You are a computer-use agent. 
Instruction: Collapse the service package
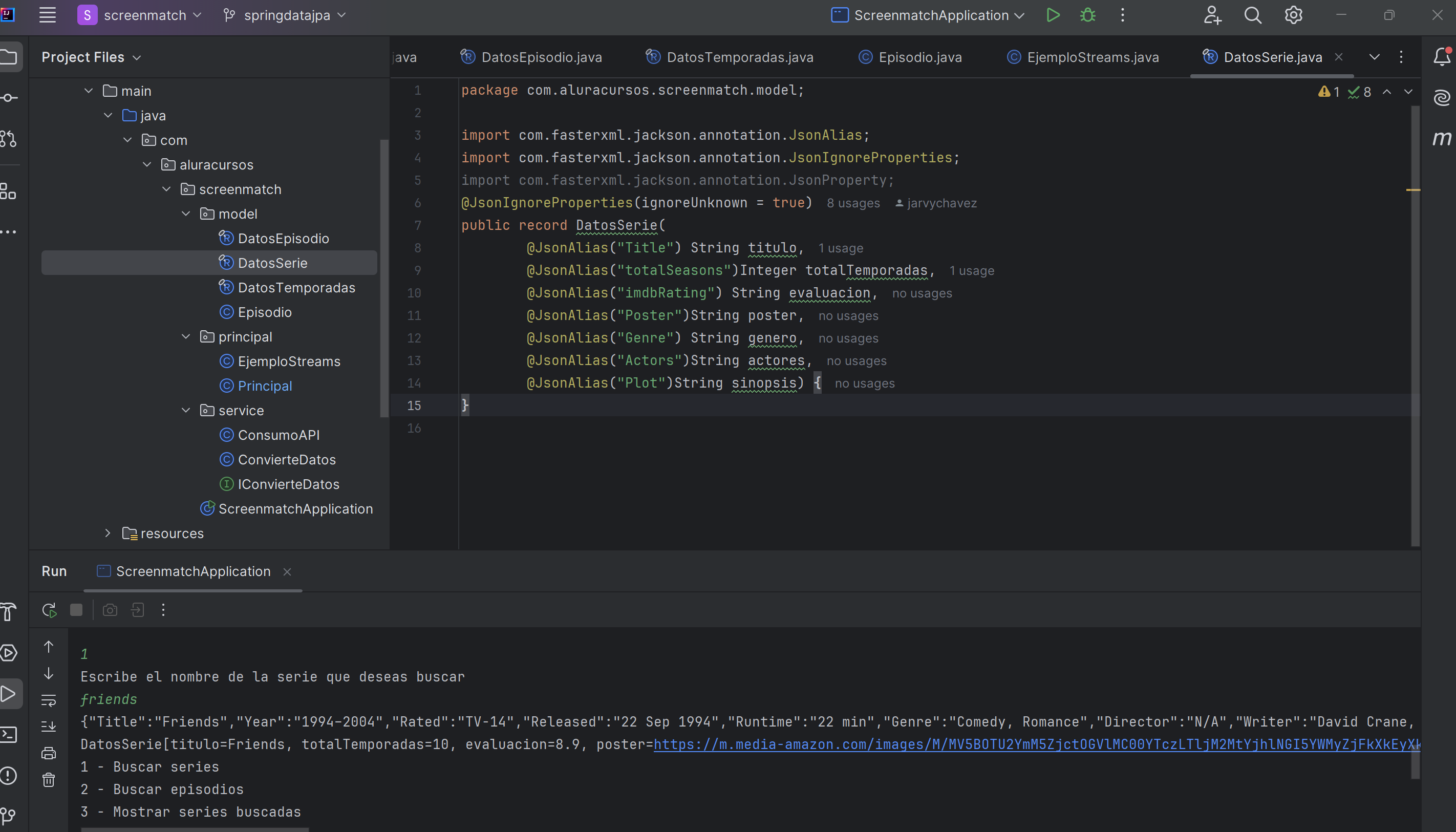(x=186, y=410)
